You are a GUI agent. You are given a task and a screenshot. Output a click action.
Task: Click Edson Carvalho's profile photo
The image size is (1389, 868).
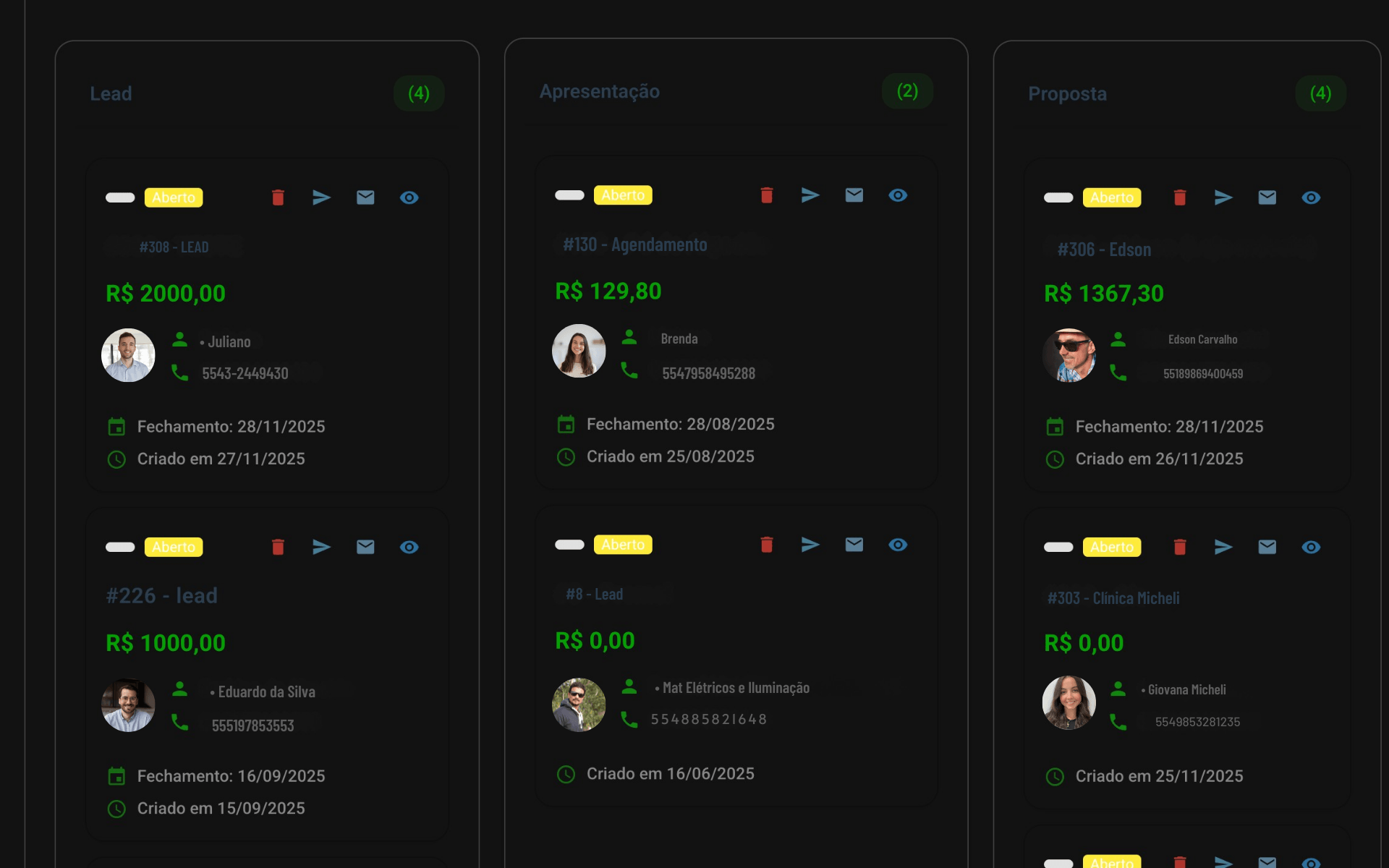(x=1069, y=355)
